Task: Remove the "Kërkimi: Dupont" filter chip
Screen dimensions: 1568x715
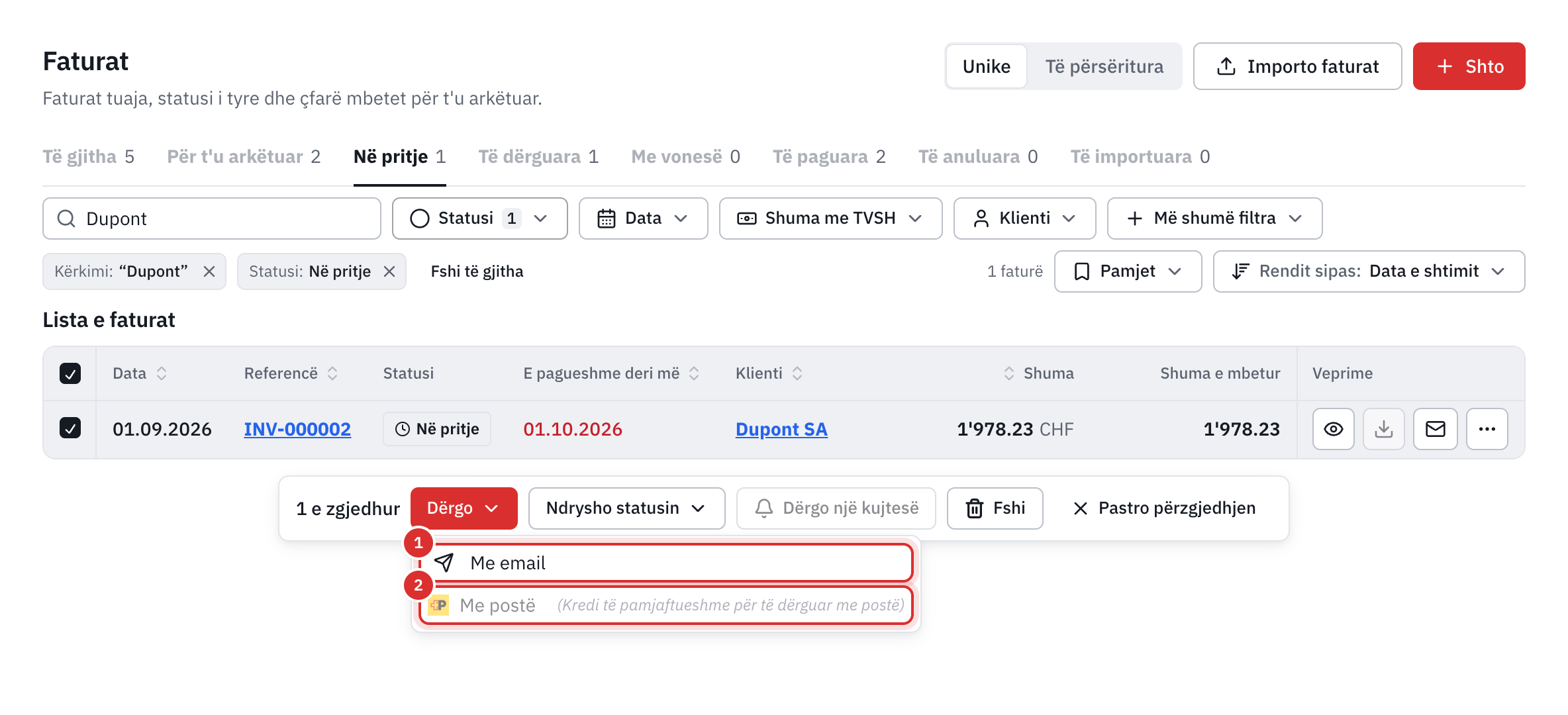Action: 209,271
